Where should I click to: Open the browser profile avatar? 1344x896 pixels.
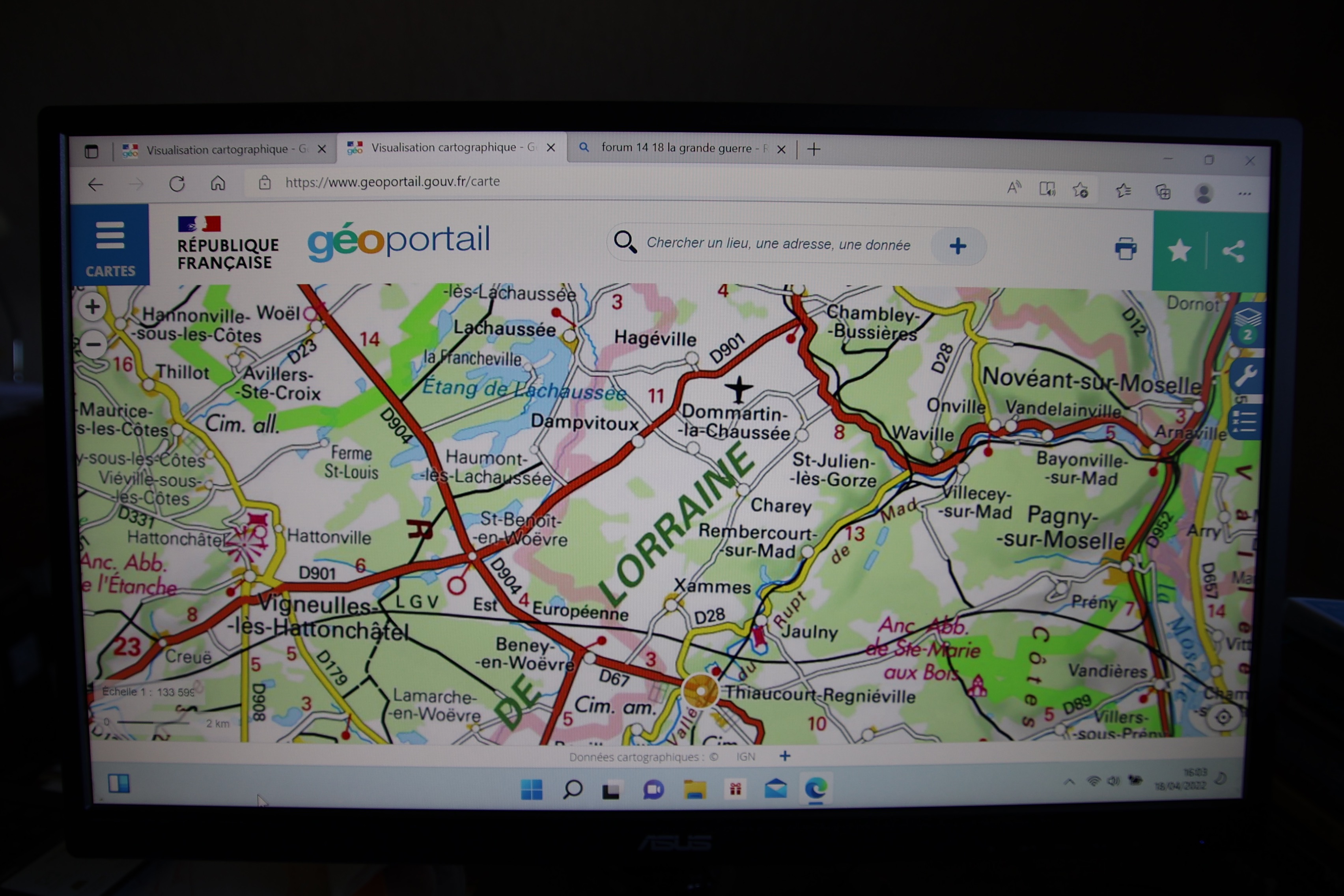[1204, 193]
